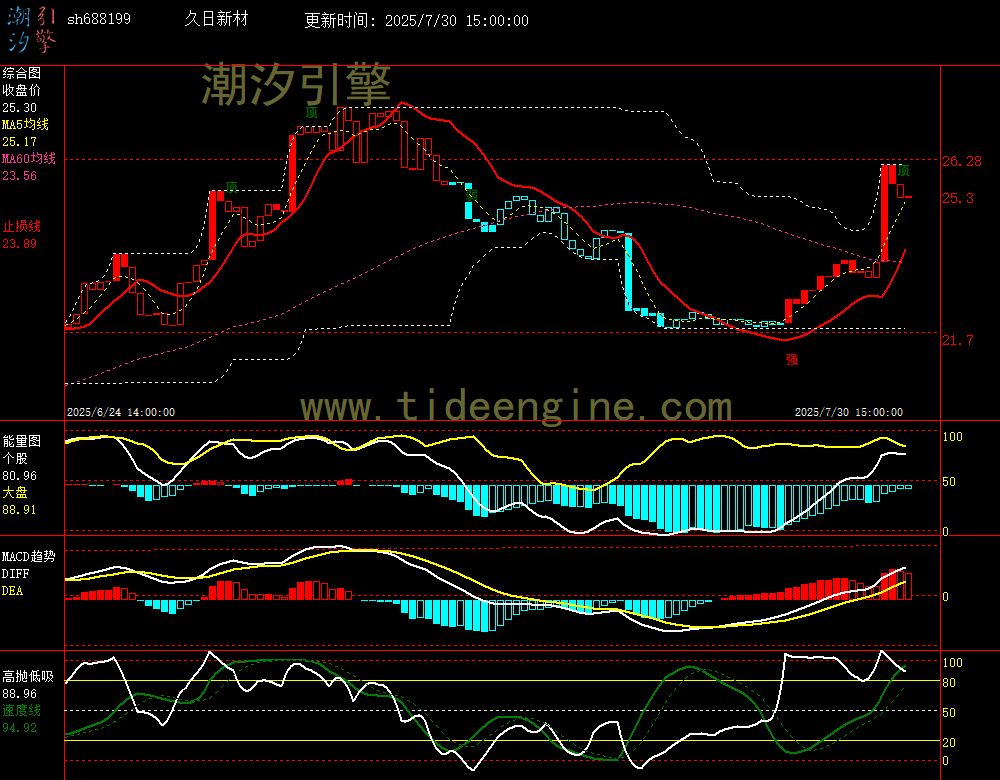Select the stock code sh688199
Image resolution: width=1000 pixels, height=780 pixels.
[99, 19]
